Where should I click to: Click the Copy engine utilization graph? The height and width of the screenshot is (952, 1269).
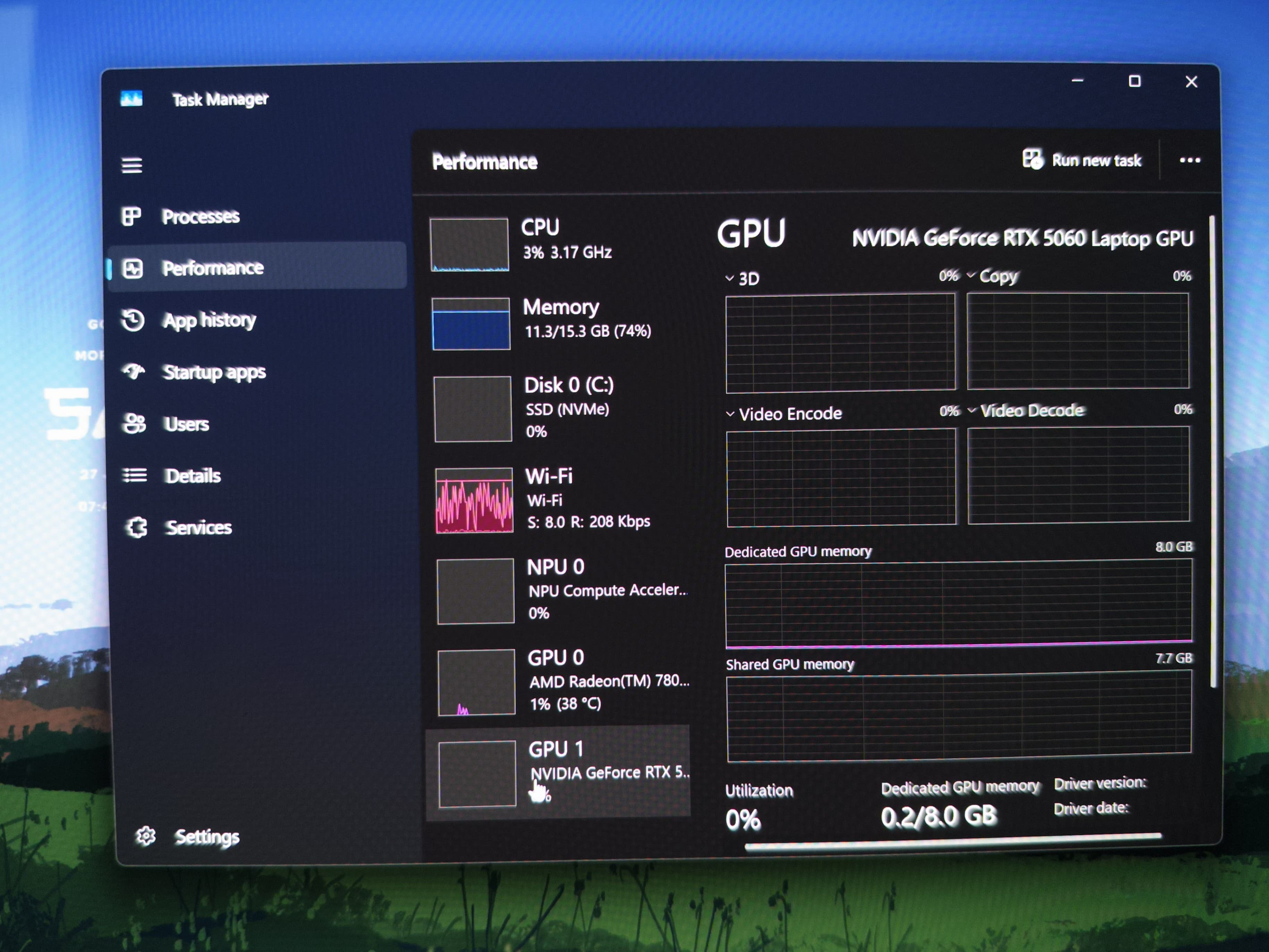pyautogui.click(x=1078, y=341)
